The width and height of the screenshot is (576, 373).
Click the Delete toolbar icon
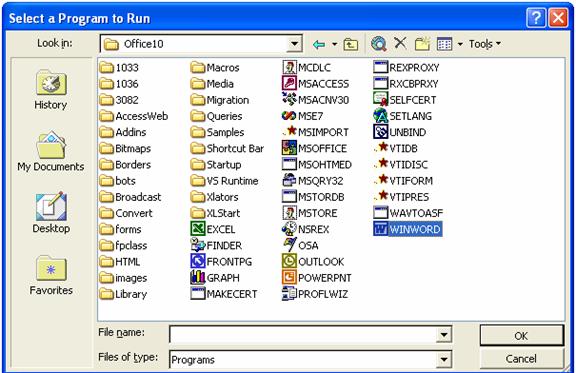click(400, 43)
